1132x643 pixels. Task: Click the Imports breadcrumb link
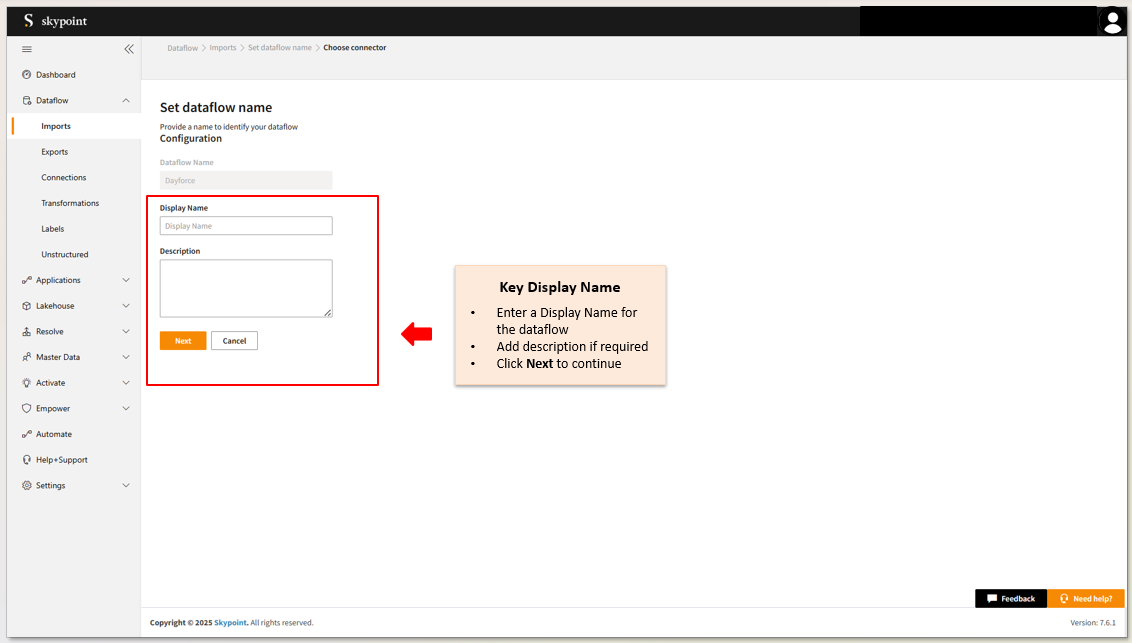coord(223,48)
